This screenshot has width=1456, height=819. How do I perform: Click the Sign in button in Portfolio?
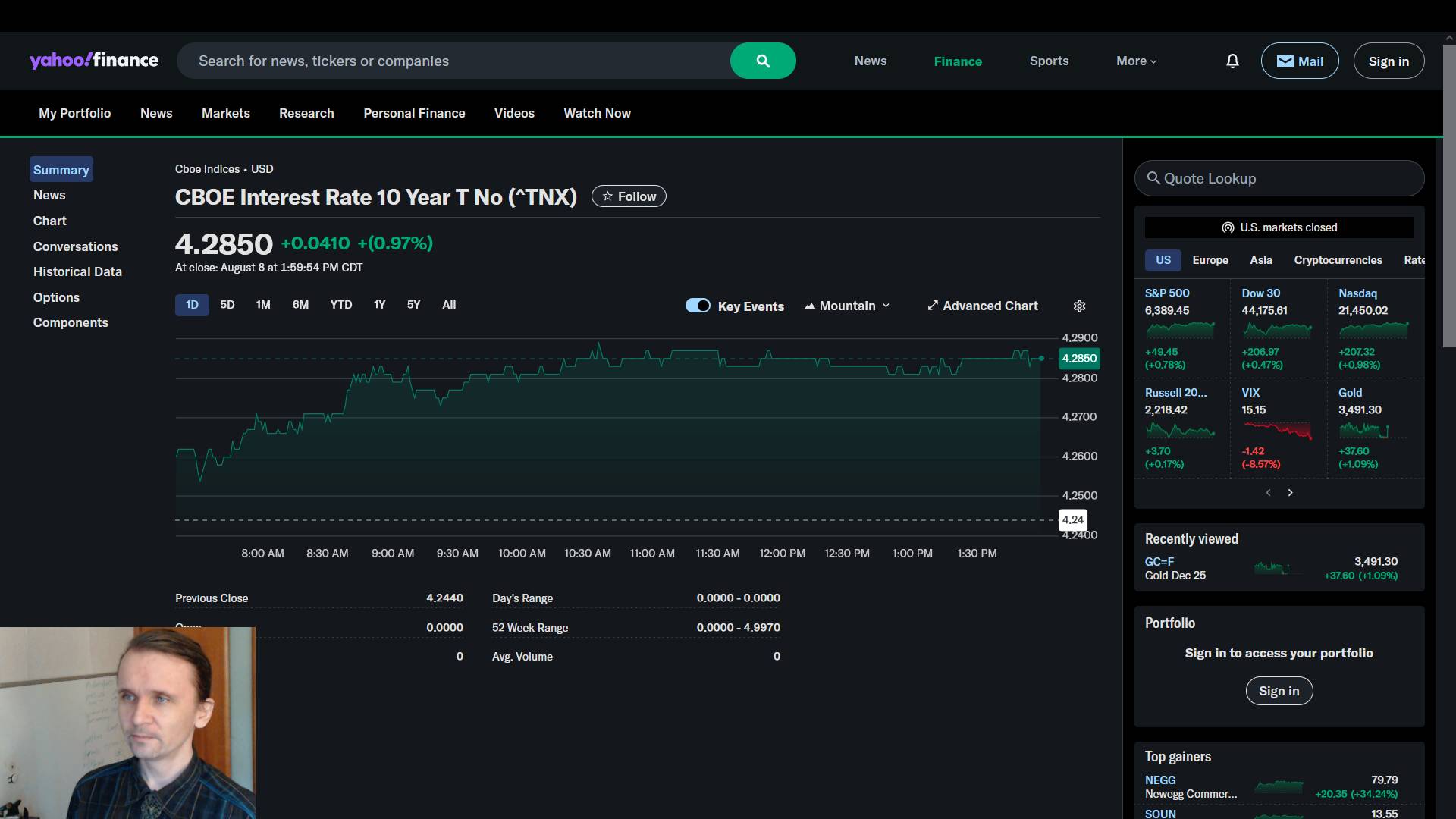pos(1279,691)
